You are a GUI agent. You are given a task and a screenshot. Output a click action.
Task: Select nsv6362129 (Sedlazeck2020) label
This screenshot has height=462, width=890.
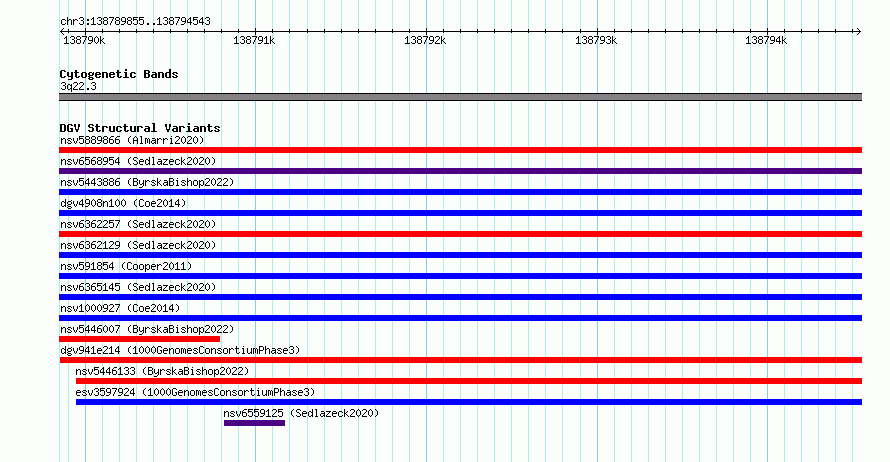[138, 245]
